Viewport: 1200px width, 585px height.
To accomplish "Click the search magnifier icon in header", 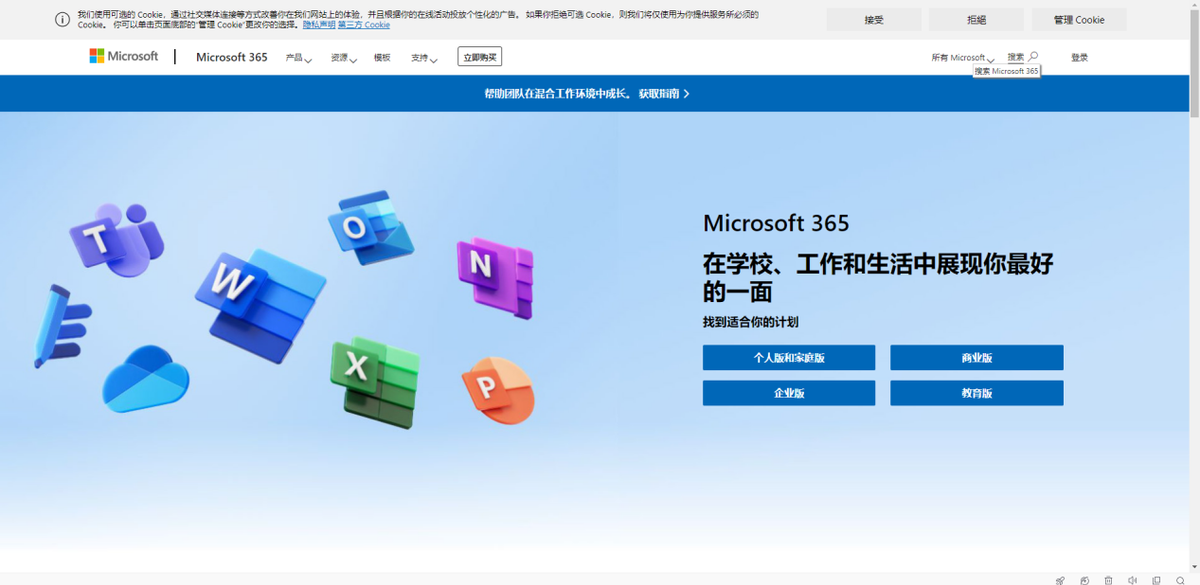I will click(1033, 57).
